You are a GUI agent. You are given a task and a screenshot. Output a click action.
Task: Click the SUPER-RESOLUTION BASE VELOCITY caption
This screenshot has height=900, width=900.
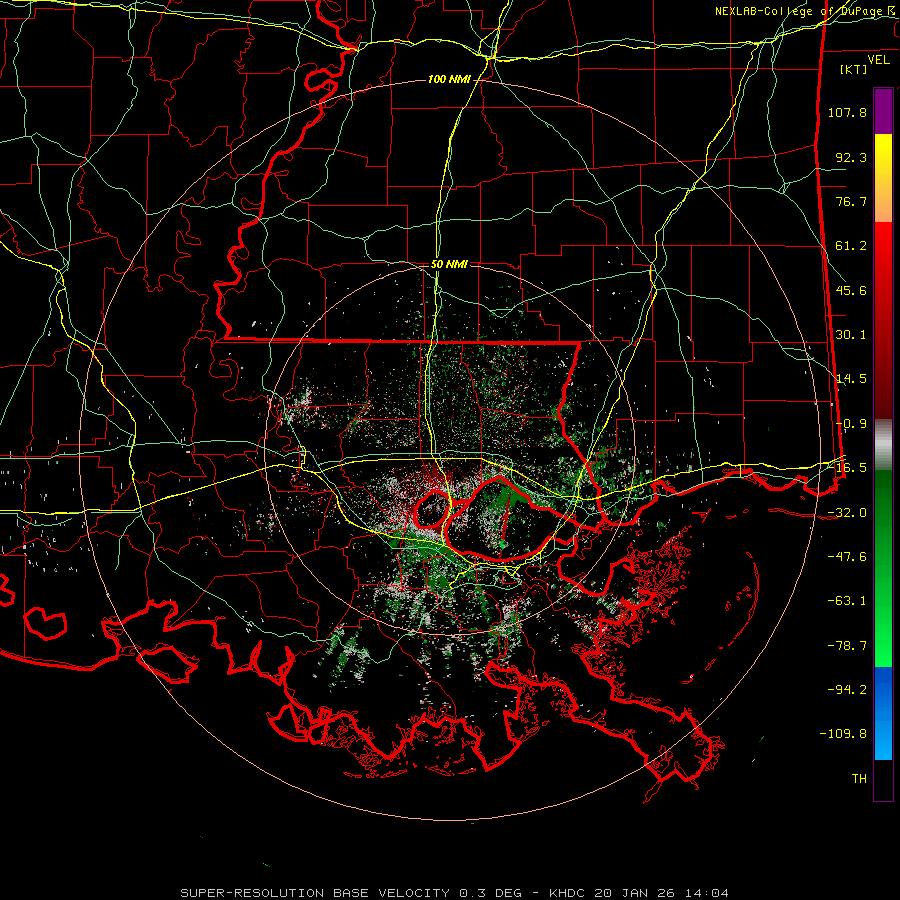point(455,893)
